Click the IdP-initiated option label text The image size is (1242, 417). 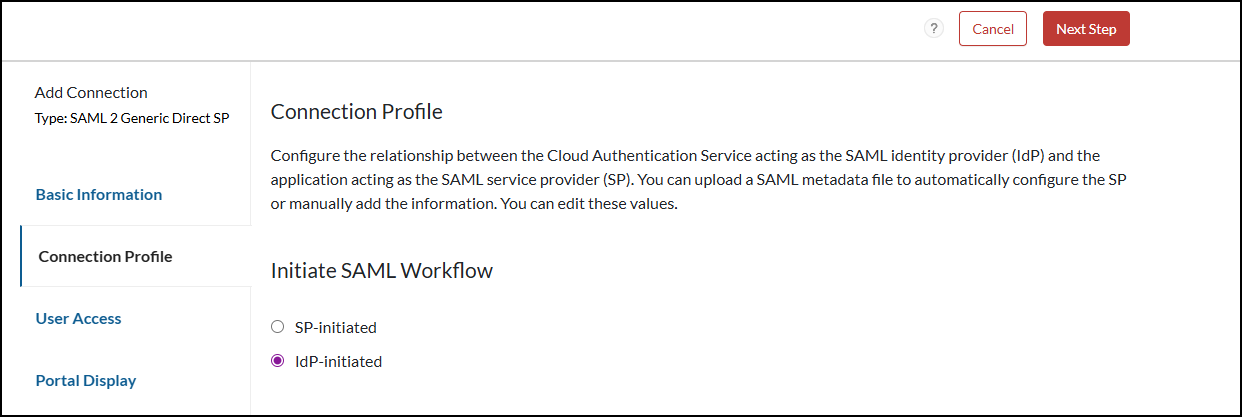338,361
